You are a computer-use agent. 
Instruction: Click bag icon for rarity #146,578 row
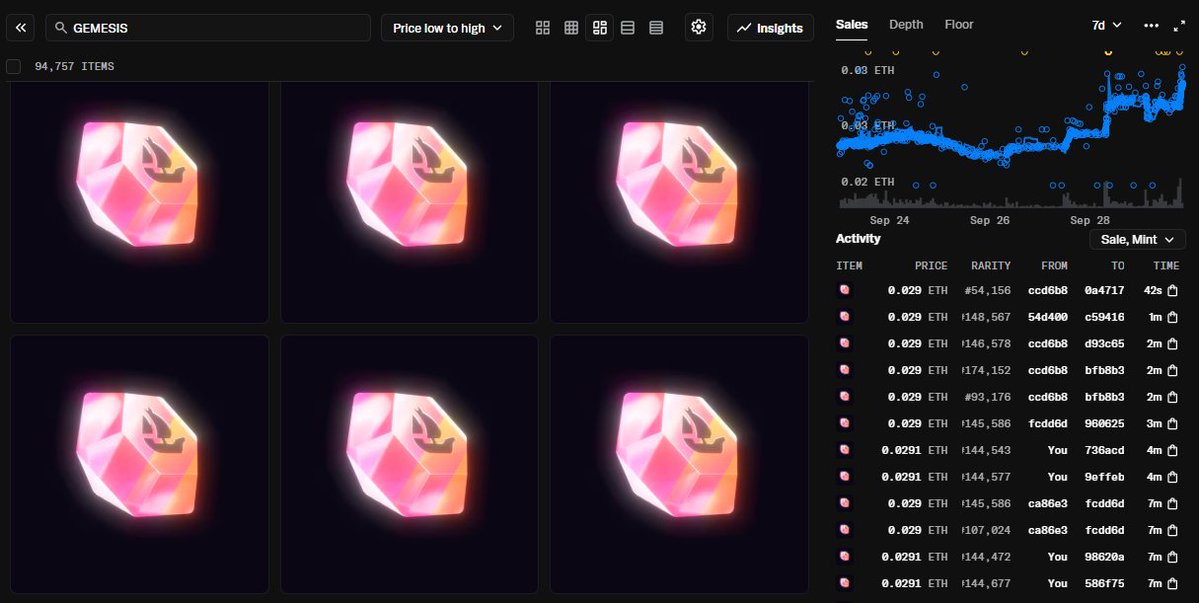click(1172, 344)
